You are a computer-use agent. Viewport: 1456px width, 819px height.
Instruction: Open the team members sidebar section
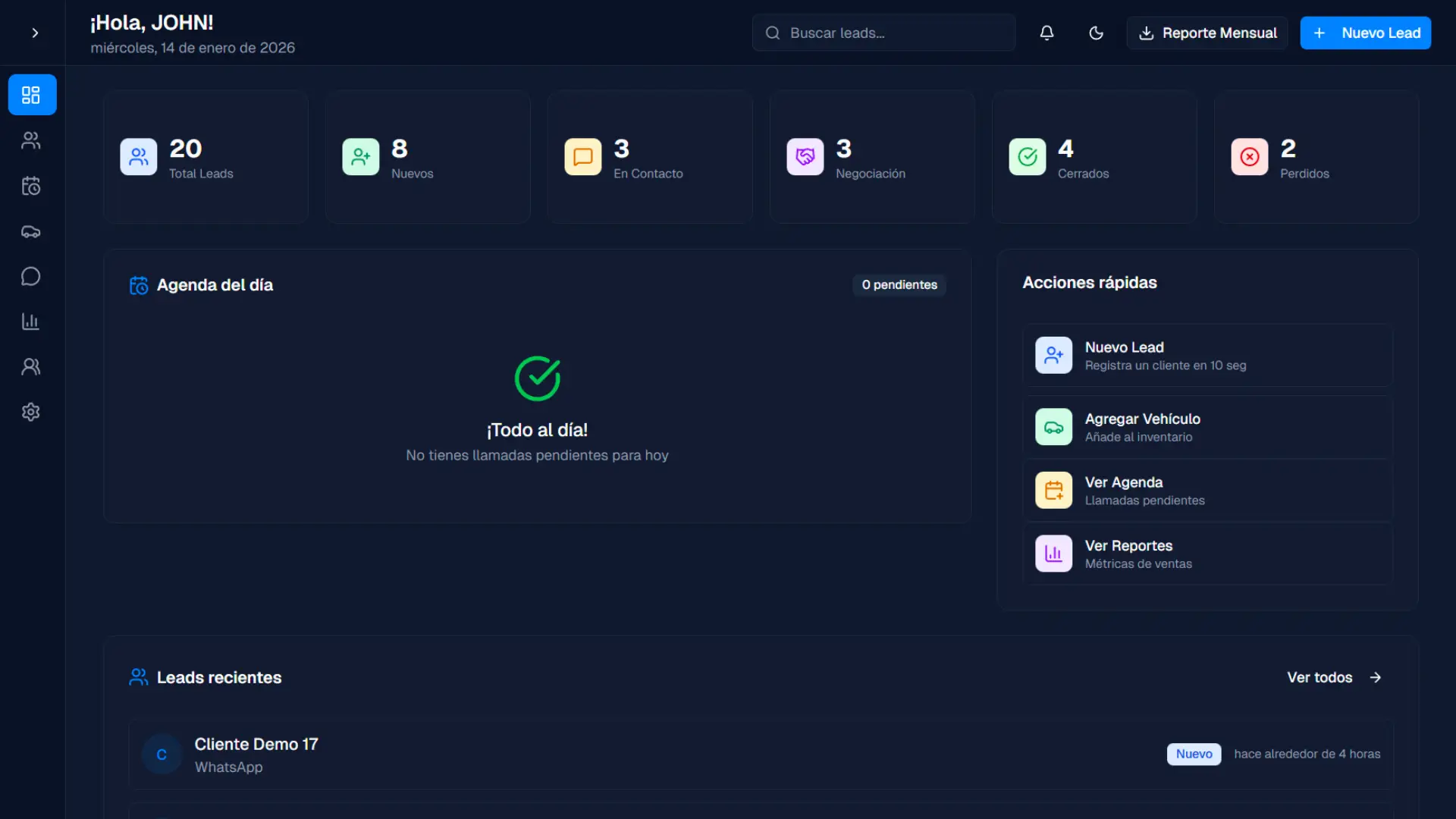tap(31, 367)
